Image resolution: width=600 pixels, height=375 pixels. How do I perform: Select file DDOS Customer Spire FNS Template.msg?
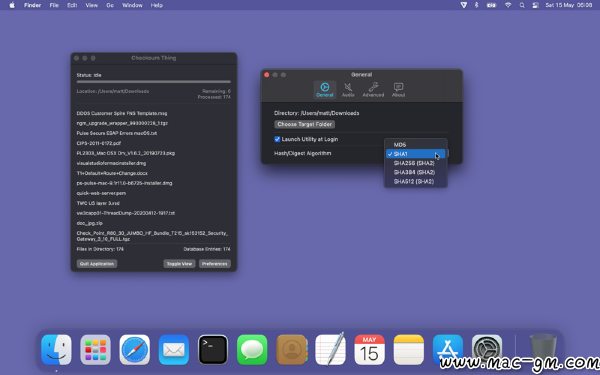click(x=122, y=113)
